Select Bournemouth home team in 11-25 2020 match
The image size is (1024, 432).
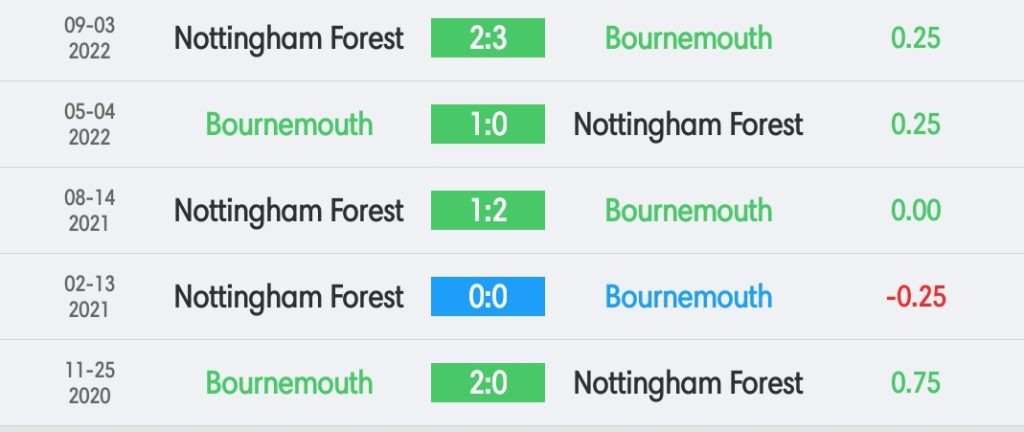pos(289,382)
